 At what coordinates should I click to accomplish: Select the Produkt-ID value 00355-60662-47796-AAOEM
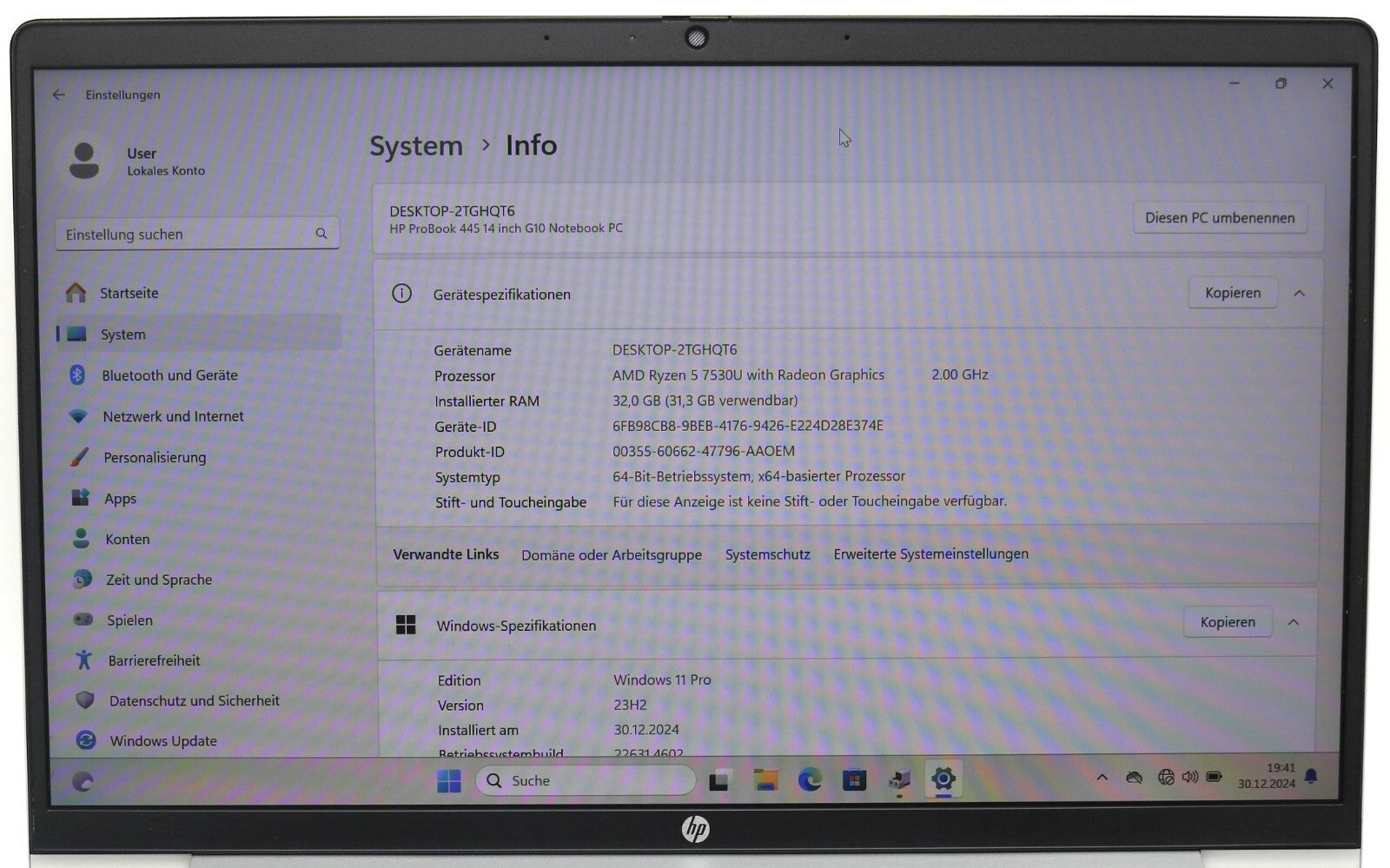pyautogui.click(x=703, y=451)
